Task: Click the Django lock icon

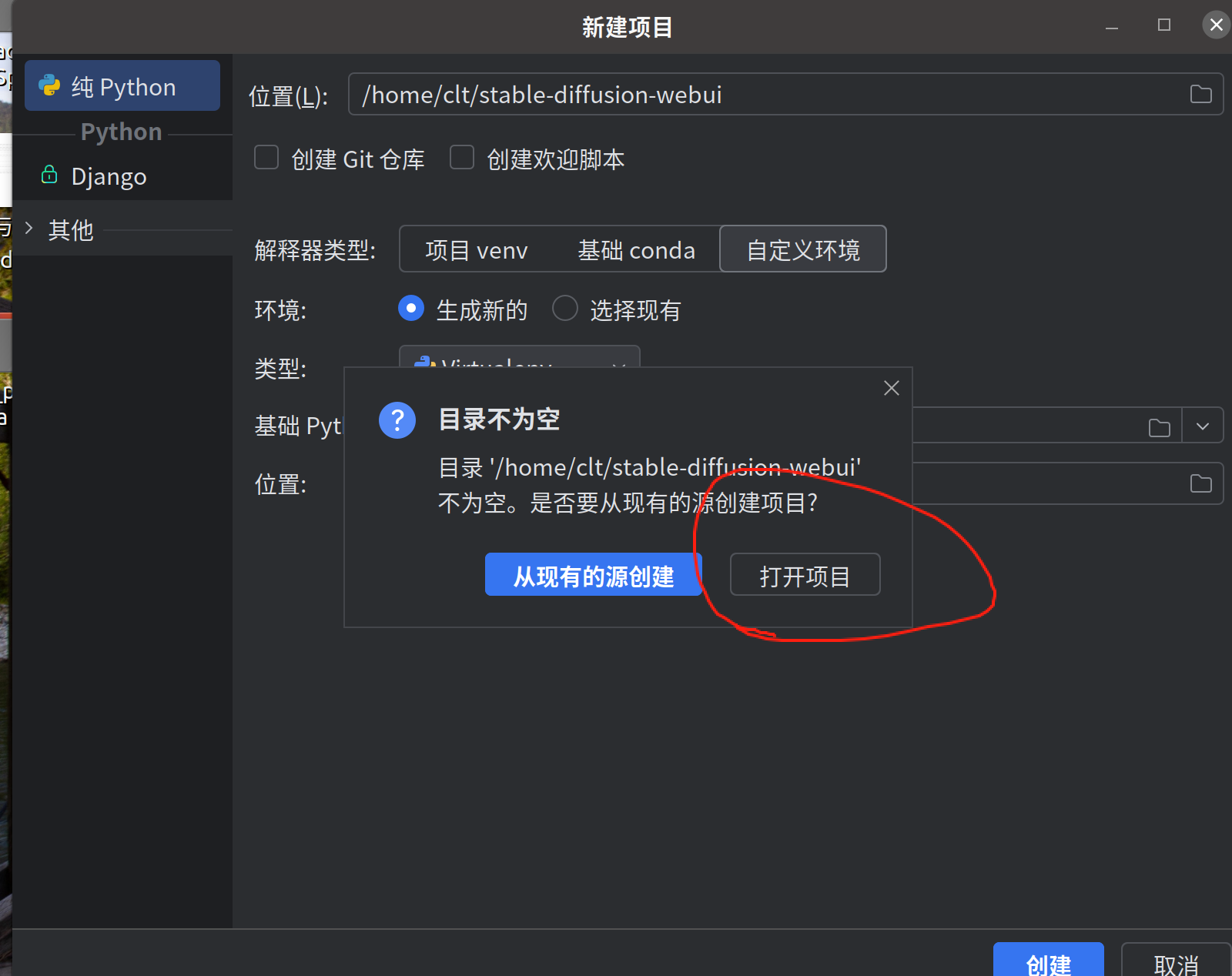Action: 49,175
